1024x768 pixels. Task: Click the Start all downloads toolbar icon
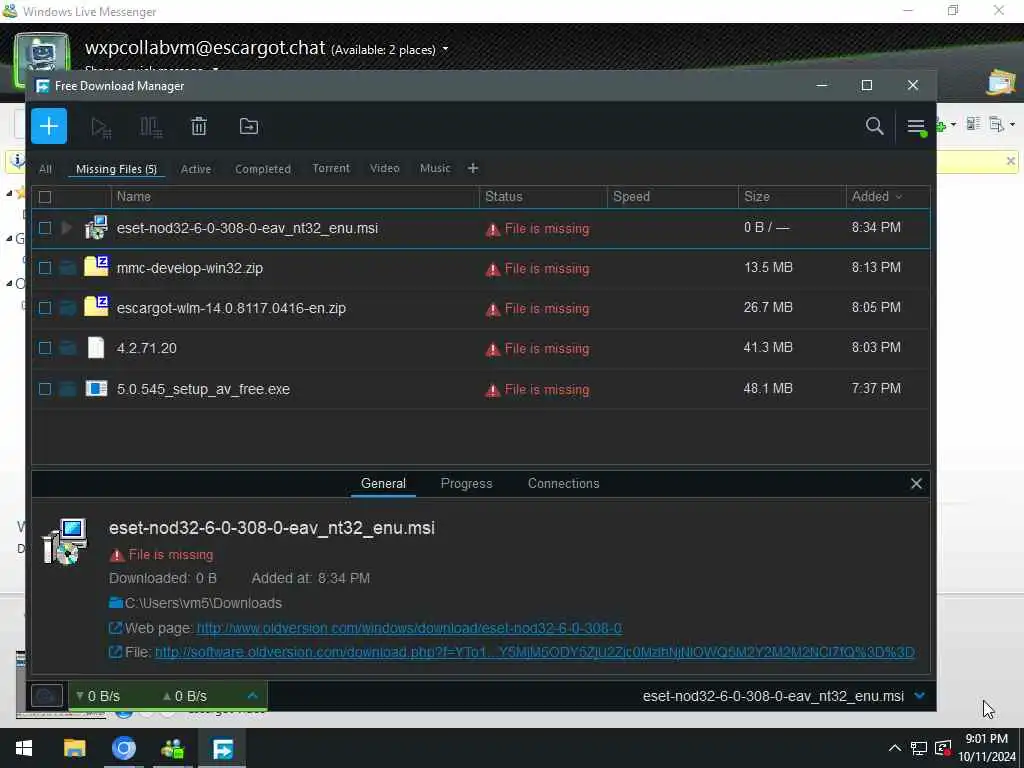click(x=101, y=127)
